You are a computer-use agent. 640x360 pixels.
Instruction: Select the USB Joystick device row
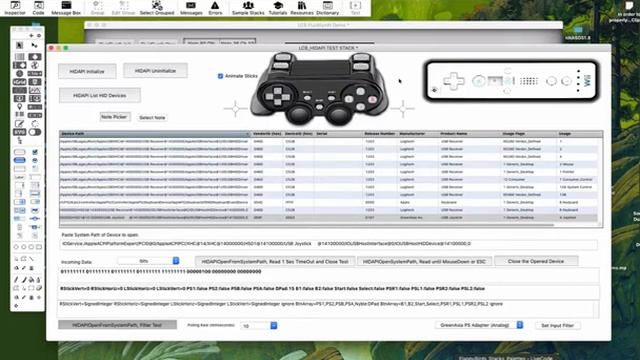(329, 218)
